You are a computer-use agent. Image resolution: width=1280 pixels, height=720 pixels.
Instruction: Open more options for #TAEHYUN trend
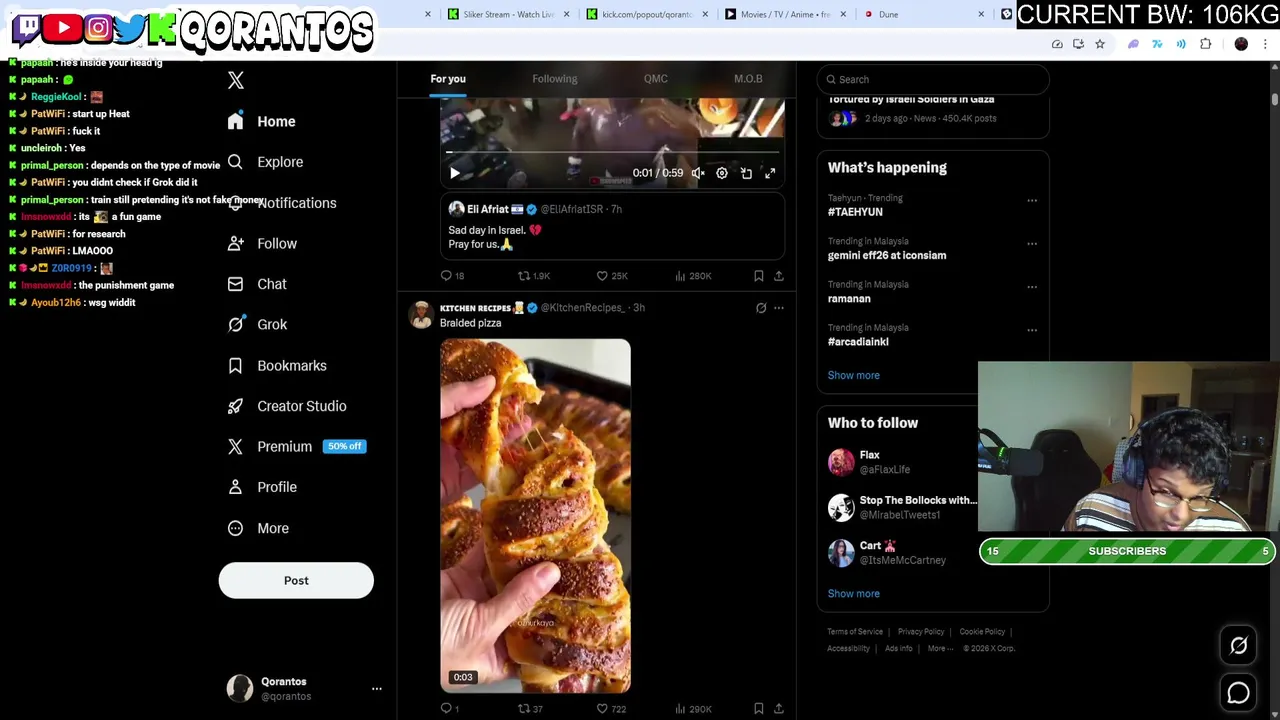coord(1032,200)
